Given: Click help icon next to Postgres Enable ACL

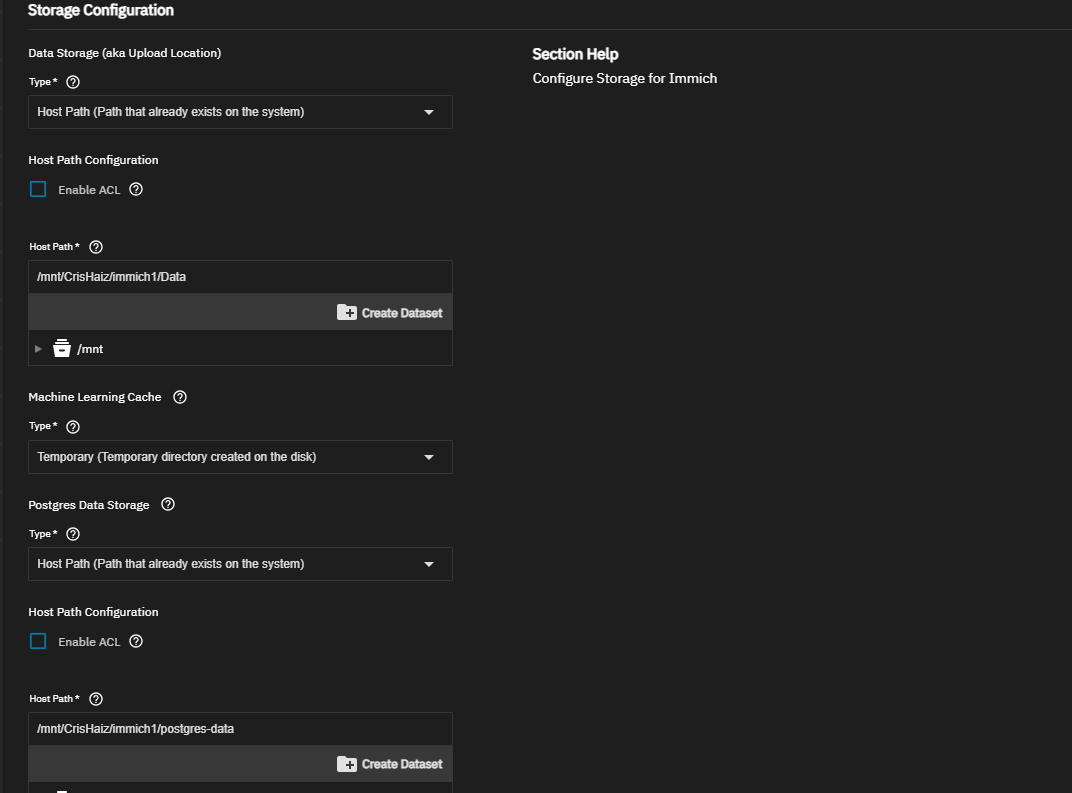Looking at the screenshot, I should click(x=136, y=641).
